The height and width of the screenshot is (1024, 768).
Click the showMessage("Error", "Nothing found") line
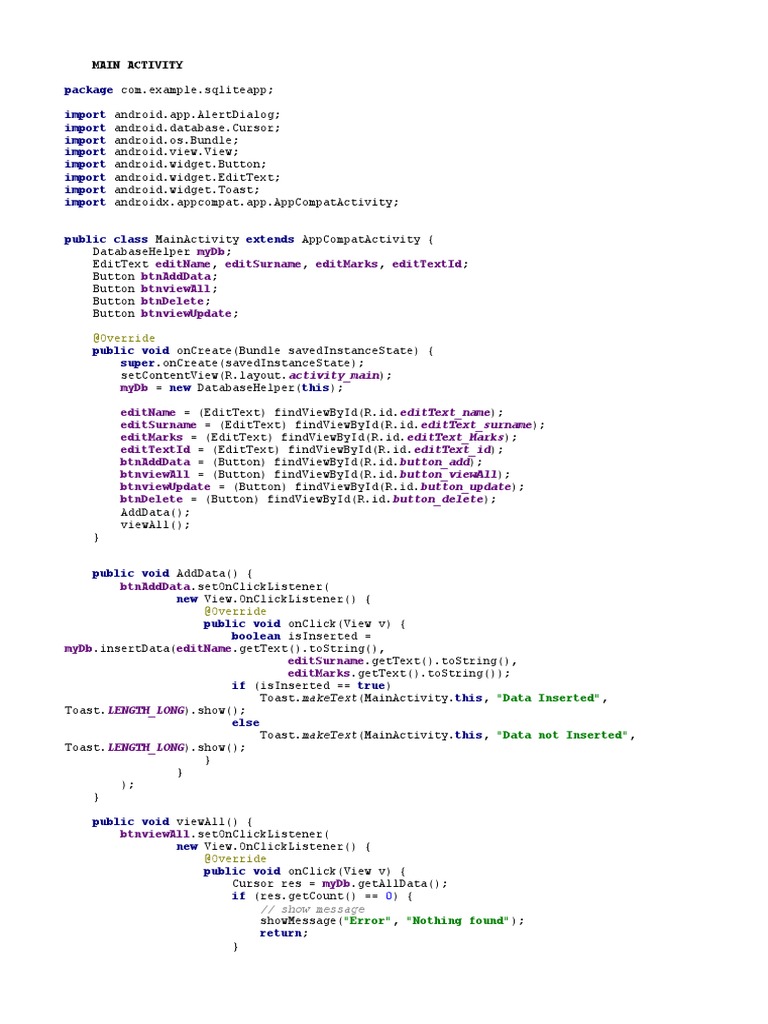pos(392,921)
